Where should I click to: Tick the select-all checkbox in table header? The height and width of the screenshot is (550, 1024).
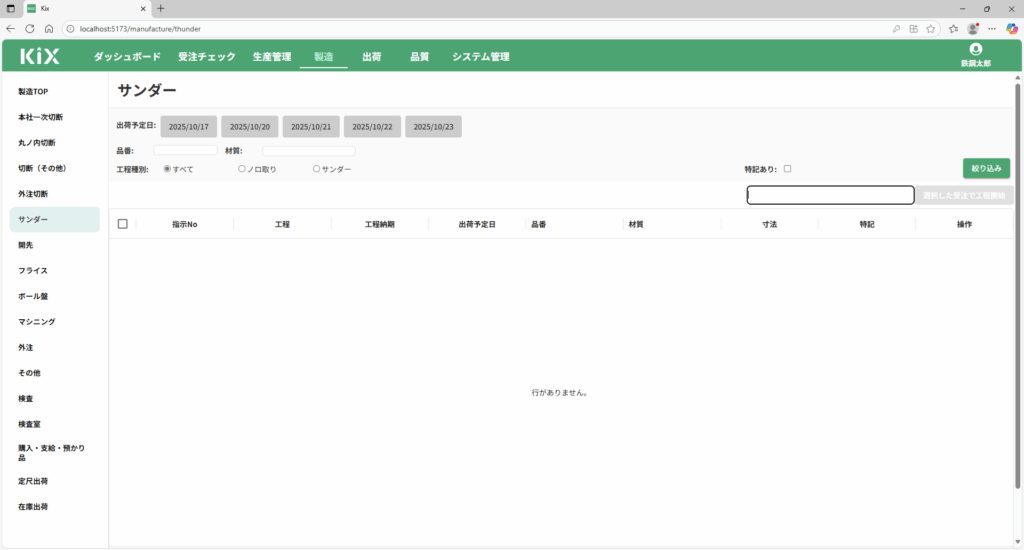tap(123, 224)
